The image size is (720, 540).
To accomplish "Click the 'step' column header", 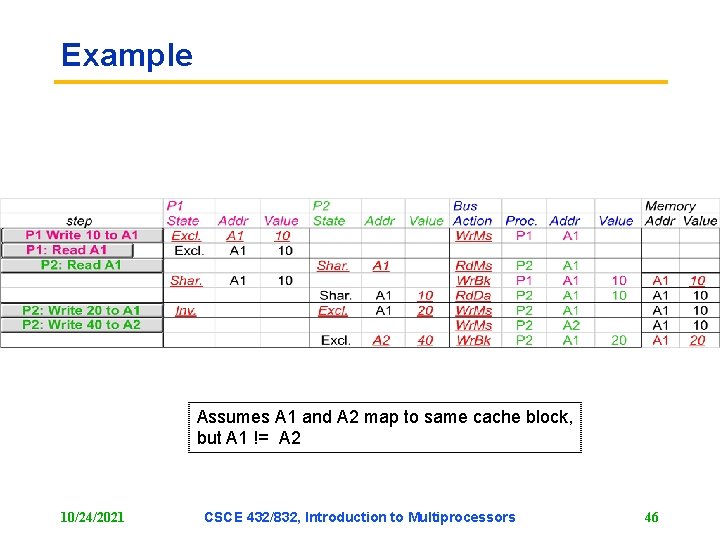I will (x=79, y=221).
